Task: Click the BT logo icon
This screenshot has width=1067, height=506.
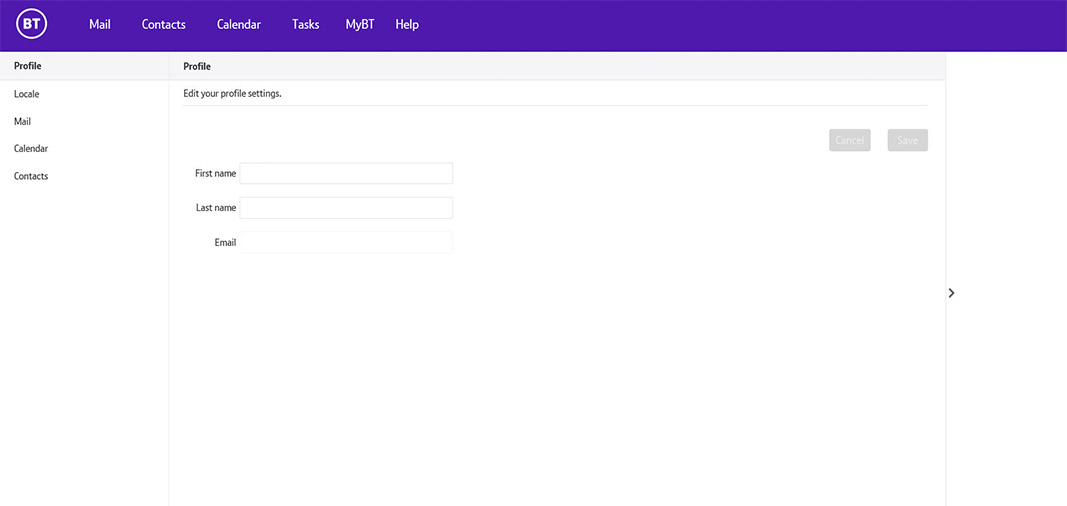Action: click(32, 24)
